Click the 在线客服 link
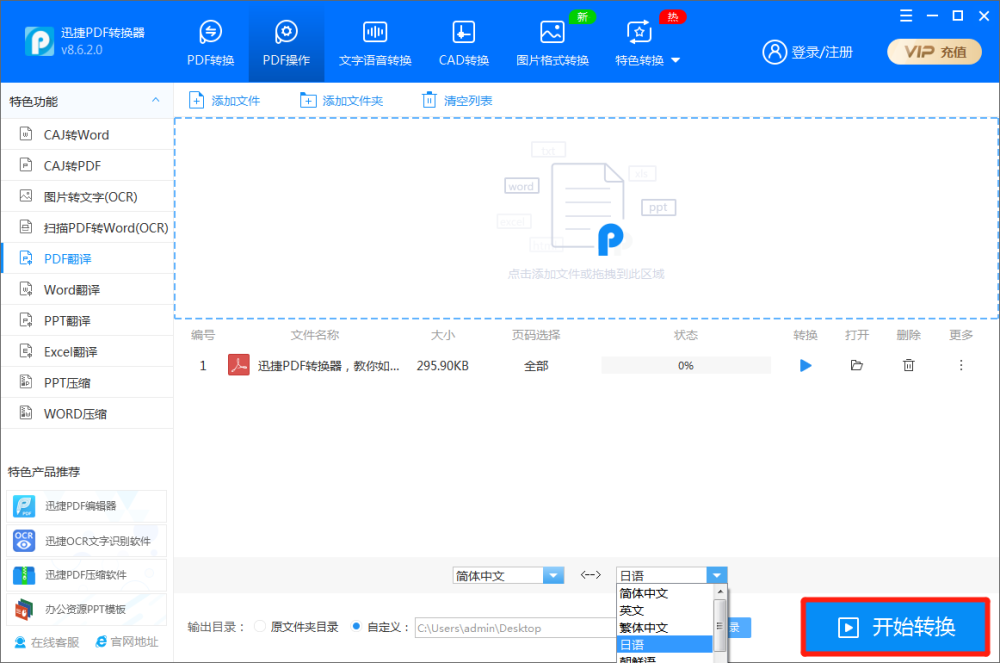Screen dimensions: 1000x663 coord(47,642)
